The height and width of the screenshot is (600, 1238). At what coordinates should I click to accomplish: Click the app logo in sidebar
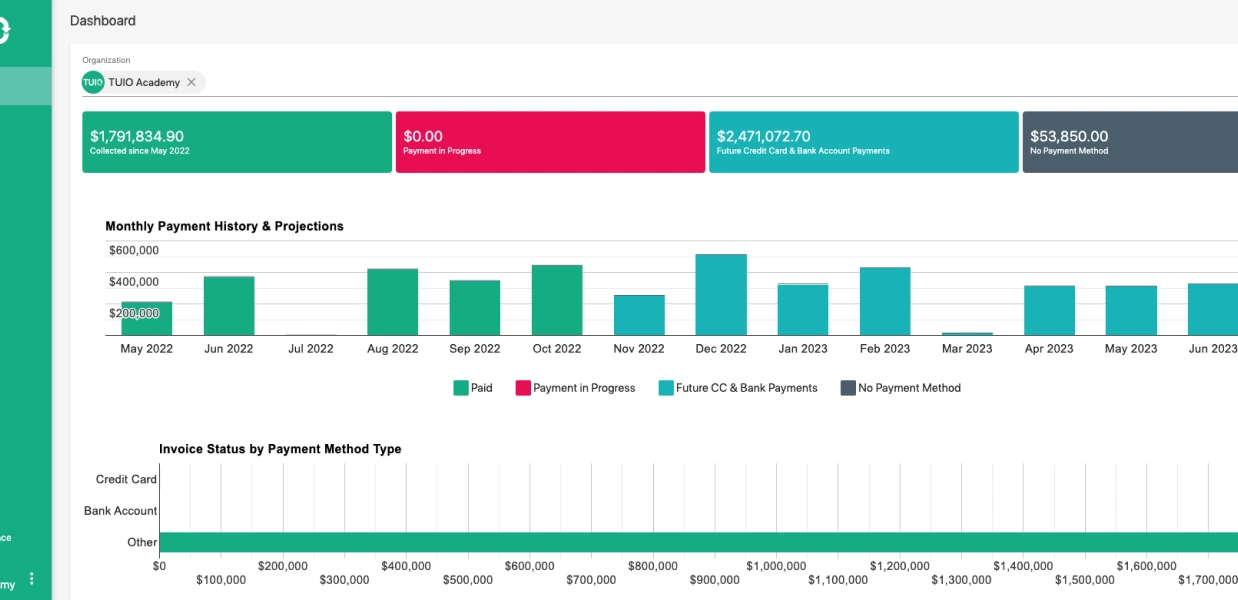click(x=4, y=31)
